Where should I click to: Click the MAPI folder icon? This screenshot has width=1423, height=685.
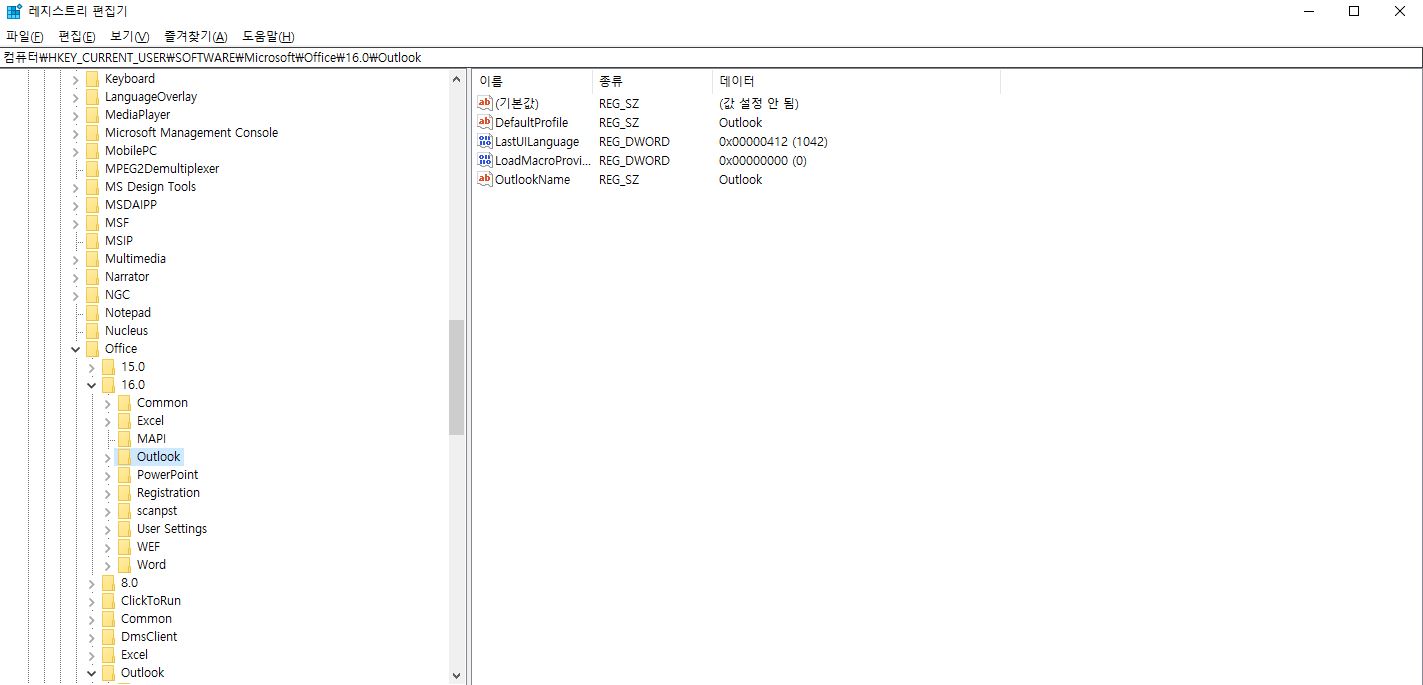click(x=125, y=439)
